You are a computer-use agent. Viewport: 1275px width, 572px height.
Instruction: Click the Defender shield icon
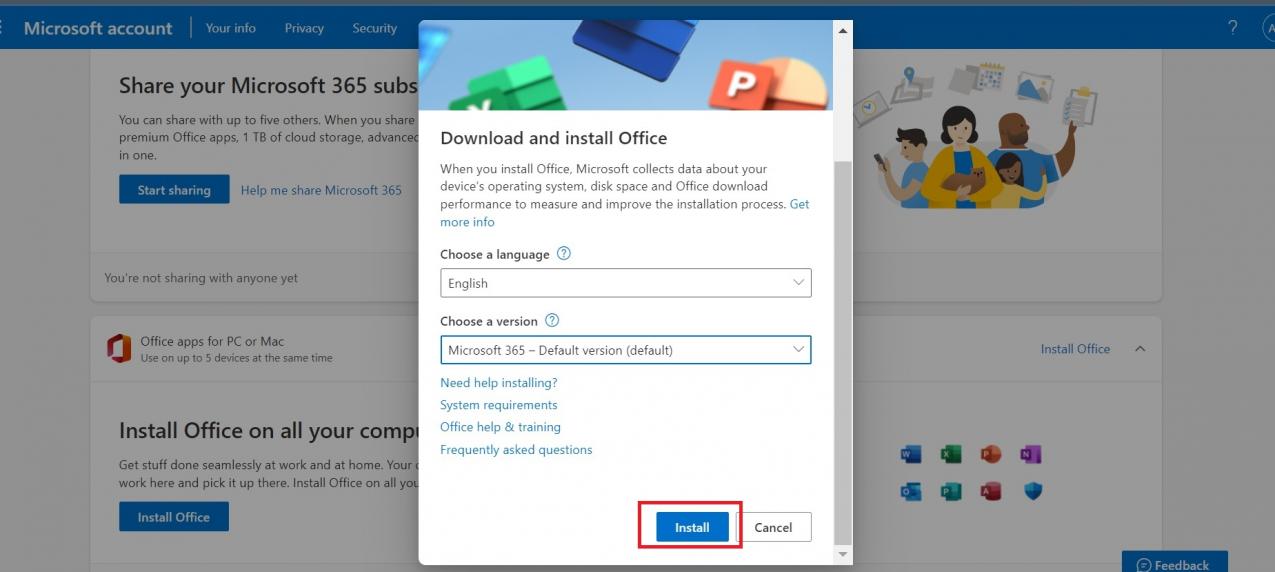(x=1033, y=491)
